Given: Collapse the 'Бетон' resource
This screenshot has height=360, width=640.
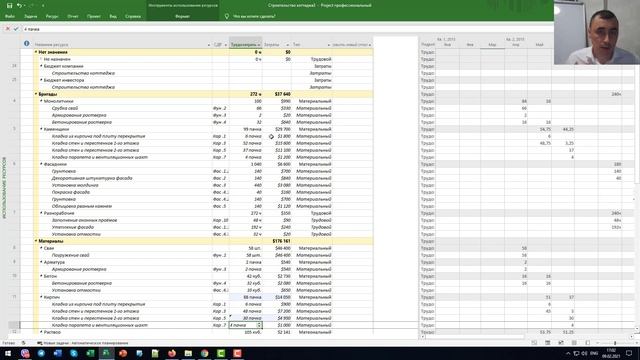Looking at the screenshot, I should 41,276.
